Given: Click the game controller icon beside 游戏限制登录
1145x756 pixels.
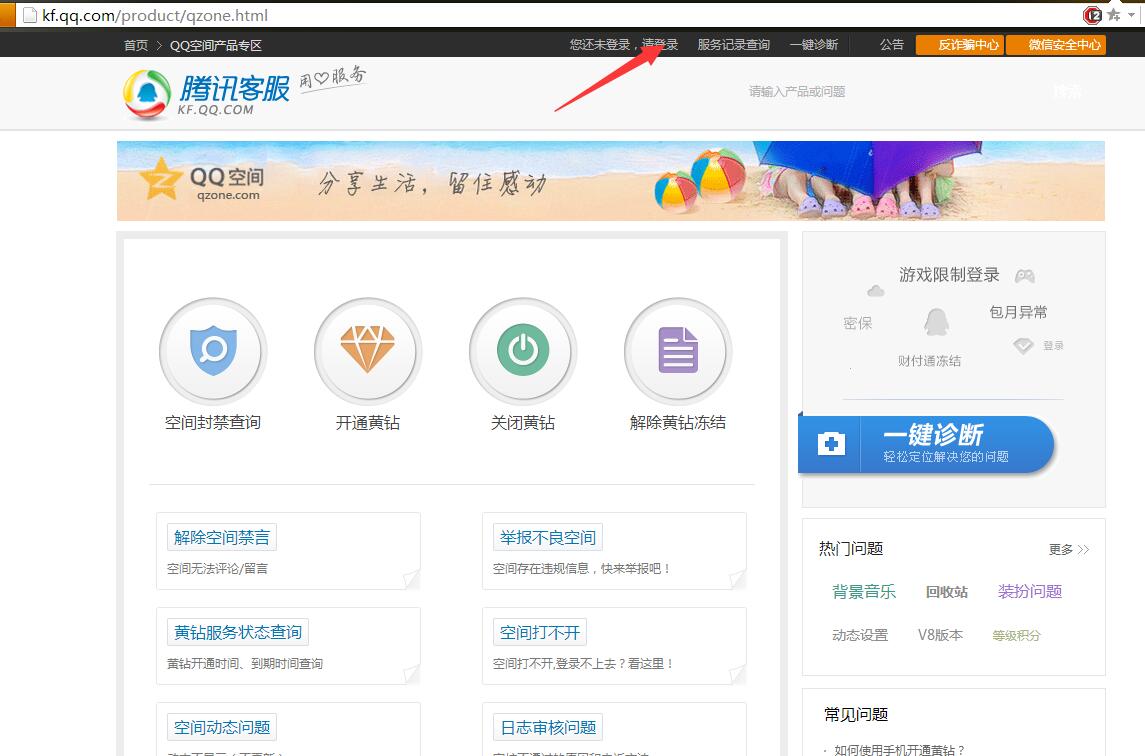Looking at the screenshot, I should click(x=1025, y=275).
